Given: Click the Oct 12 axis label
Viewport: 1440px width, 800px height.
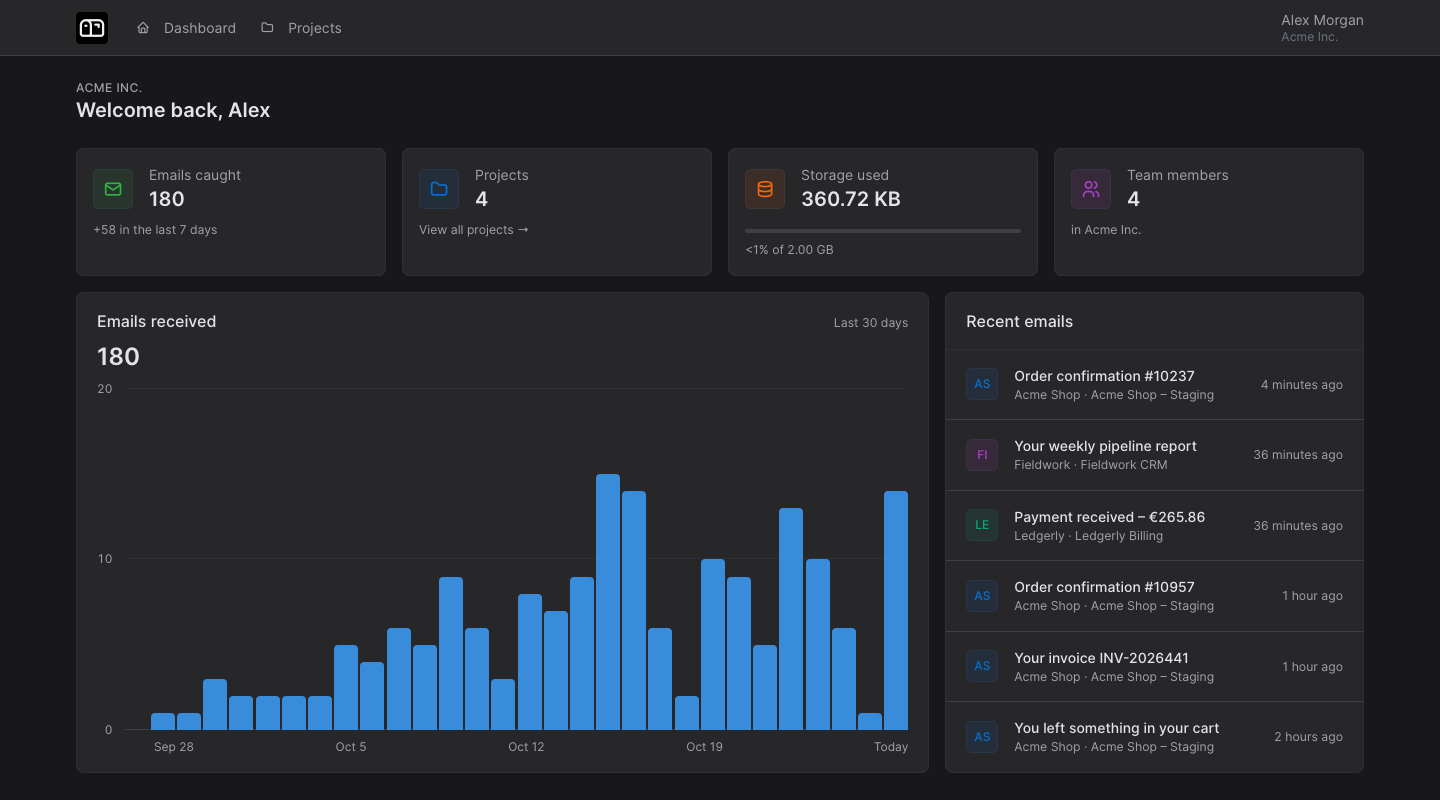Looking at the screenshot, I should click(526, 747).
